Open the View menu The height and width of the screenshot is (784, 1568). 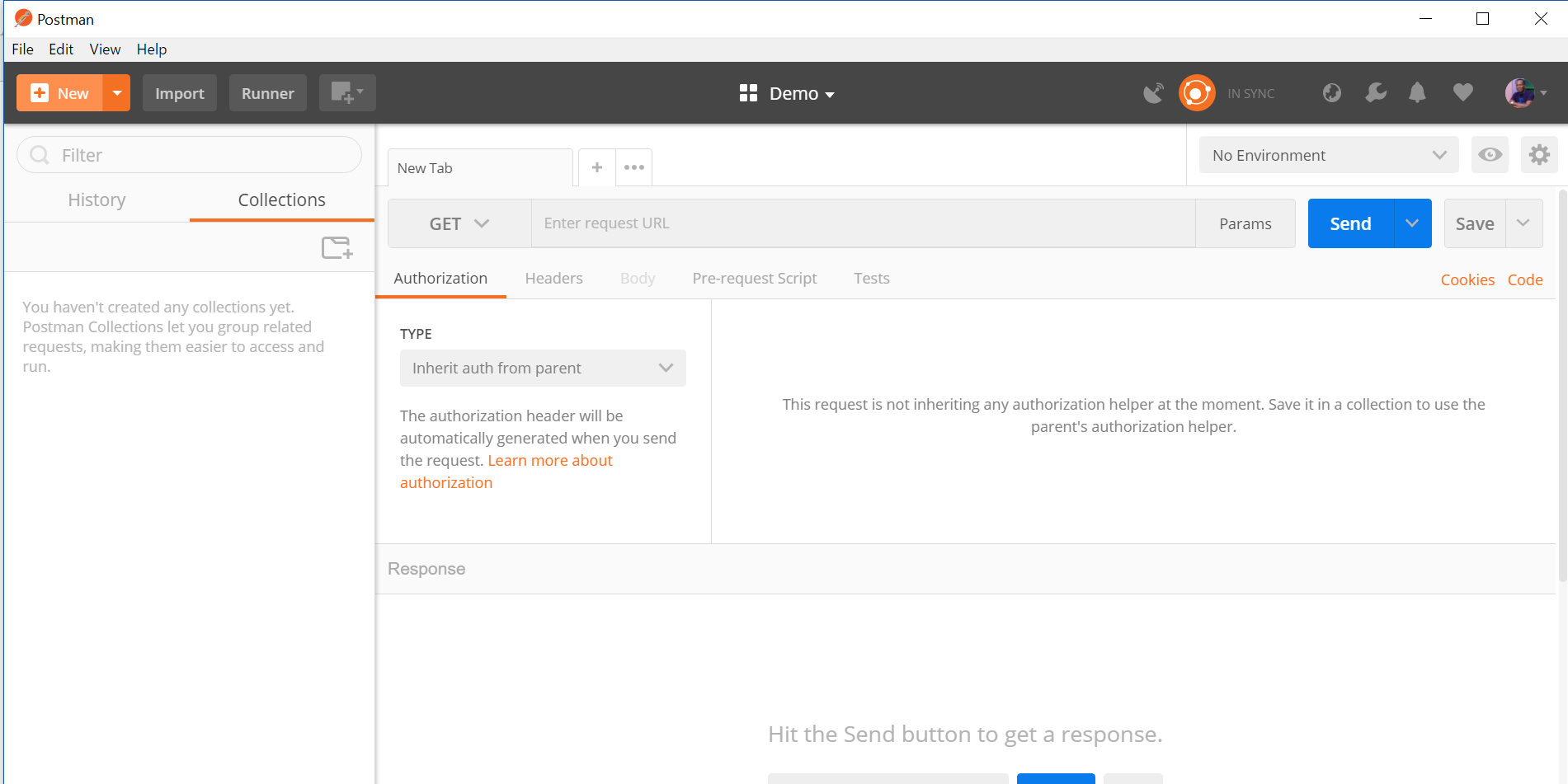point(105,49)
